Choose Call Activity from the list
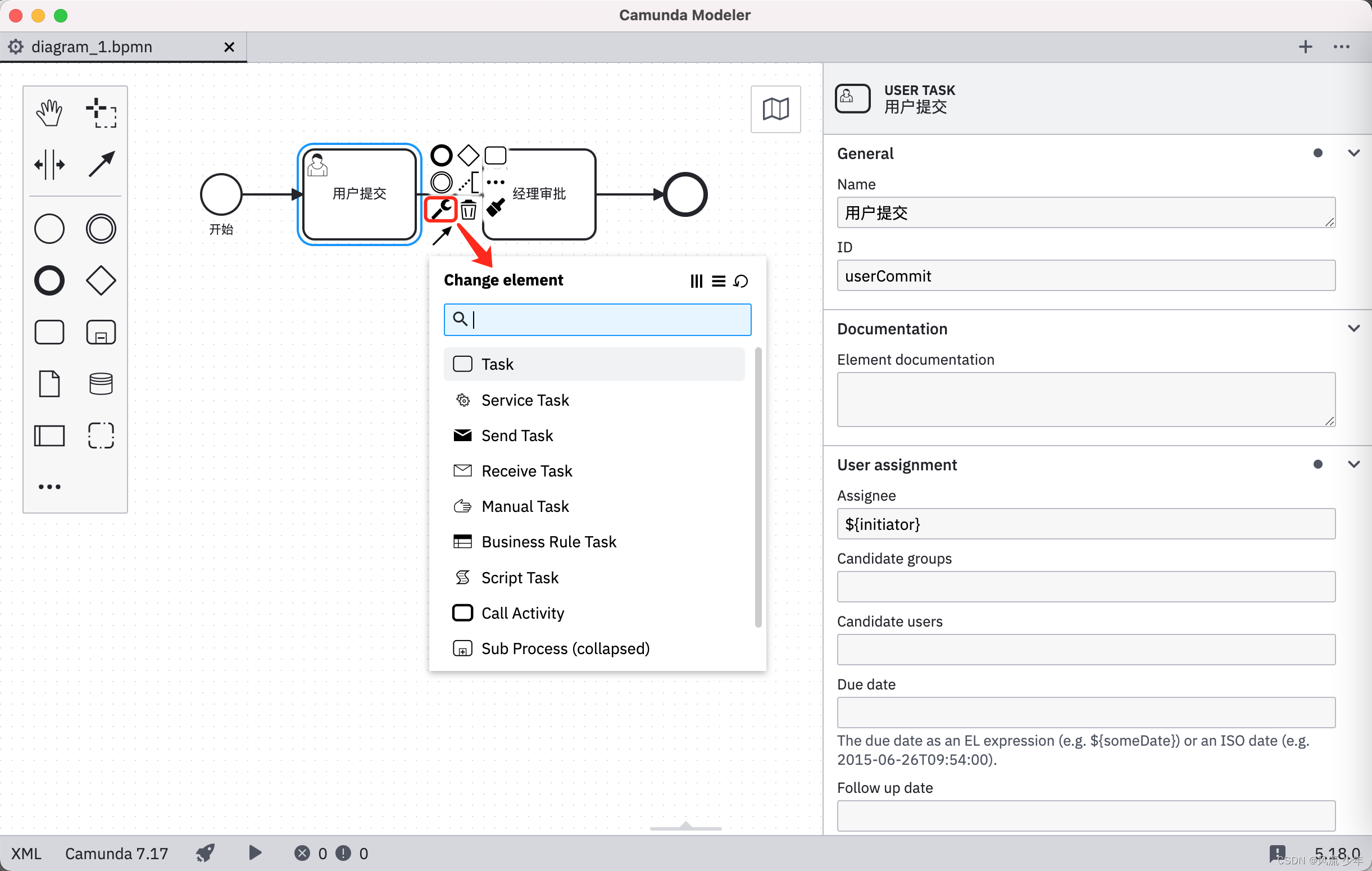Image resolution: width=1372 pixels, height=871 pixels. [594, 613]
